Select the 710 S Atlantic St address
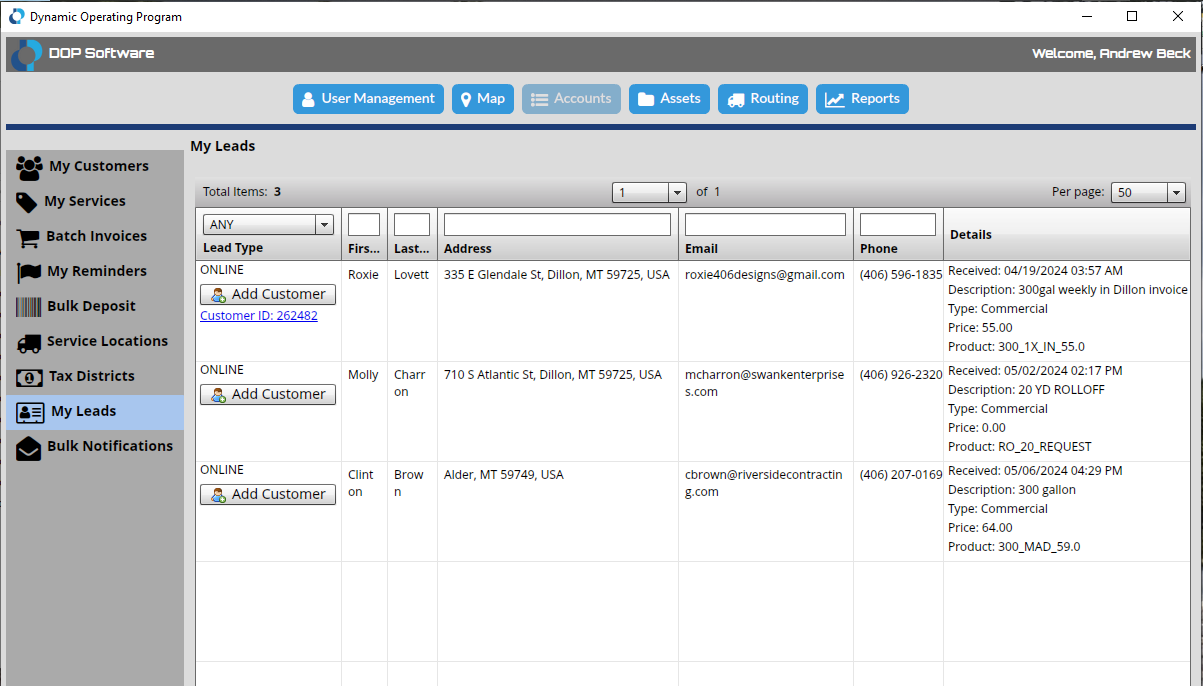The height and width of the screenshot is (686, 1203). click(553, 375)
